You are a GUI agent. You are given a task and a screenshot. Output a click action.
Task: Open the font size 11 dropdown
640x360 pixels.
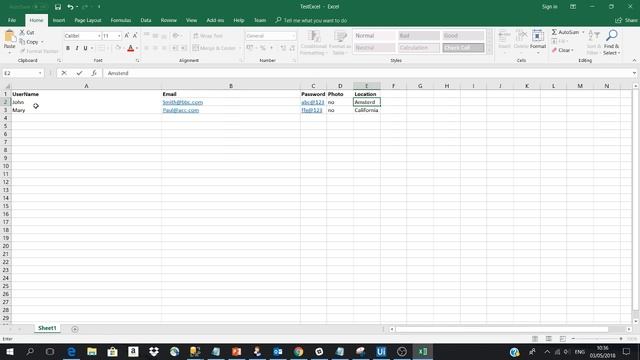coord(119,36)
